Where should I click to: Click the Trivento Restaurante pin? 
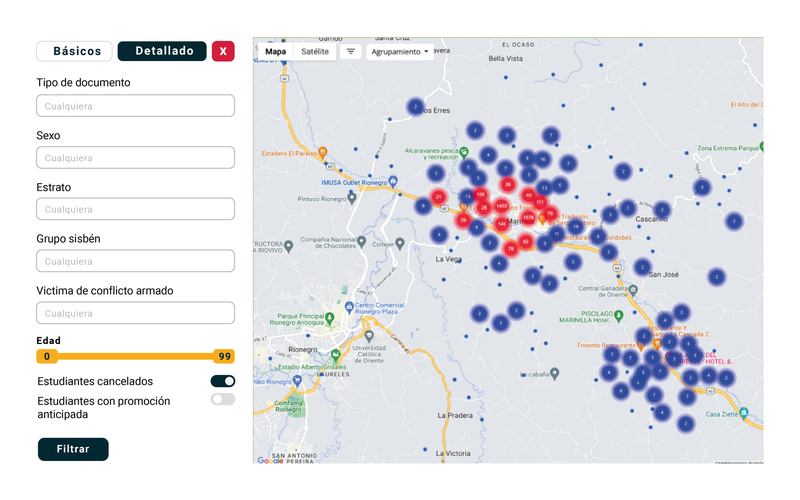pos(641,346)
